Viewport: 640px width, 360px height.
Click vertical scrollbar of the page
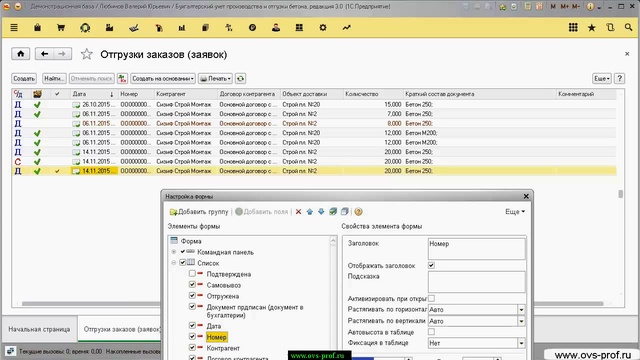pyautogui.click(x=621, y=194)
